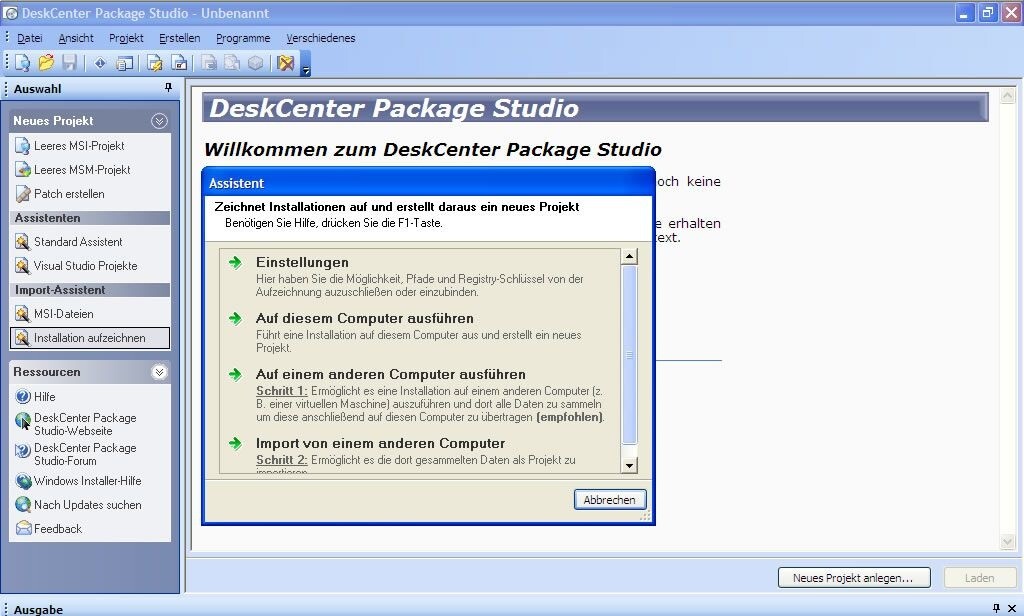Open the Einstellungen option in the Assistent

(302, 263)
